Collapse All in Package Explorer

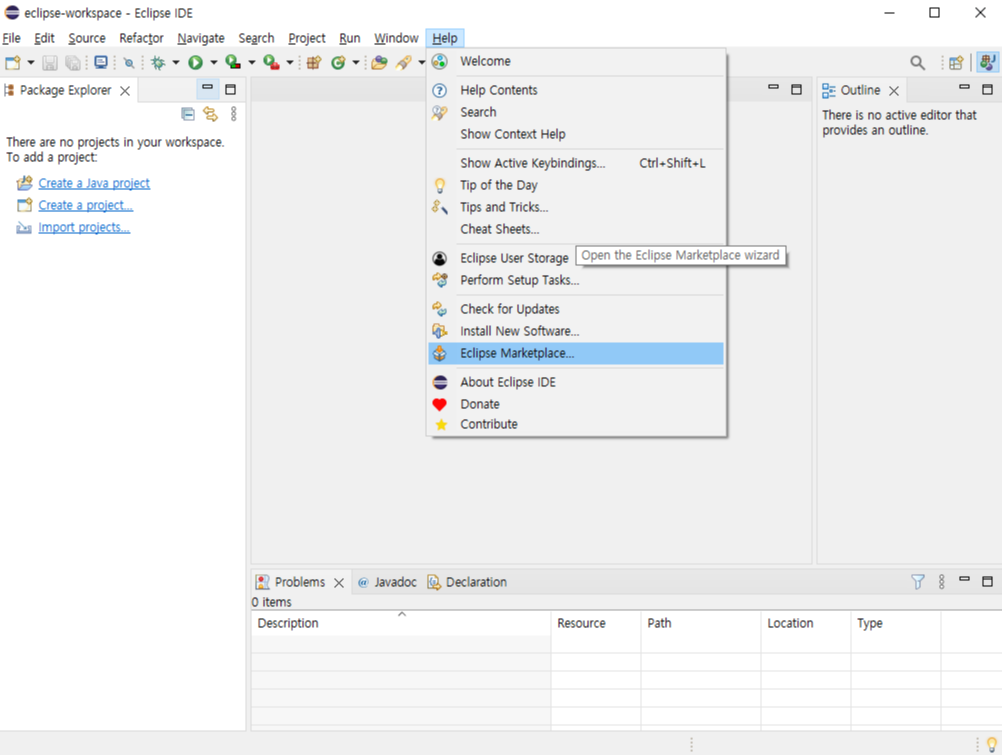click(188, 114)
